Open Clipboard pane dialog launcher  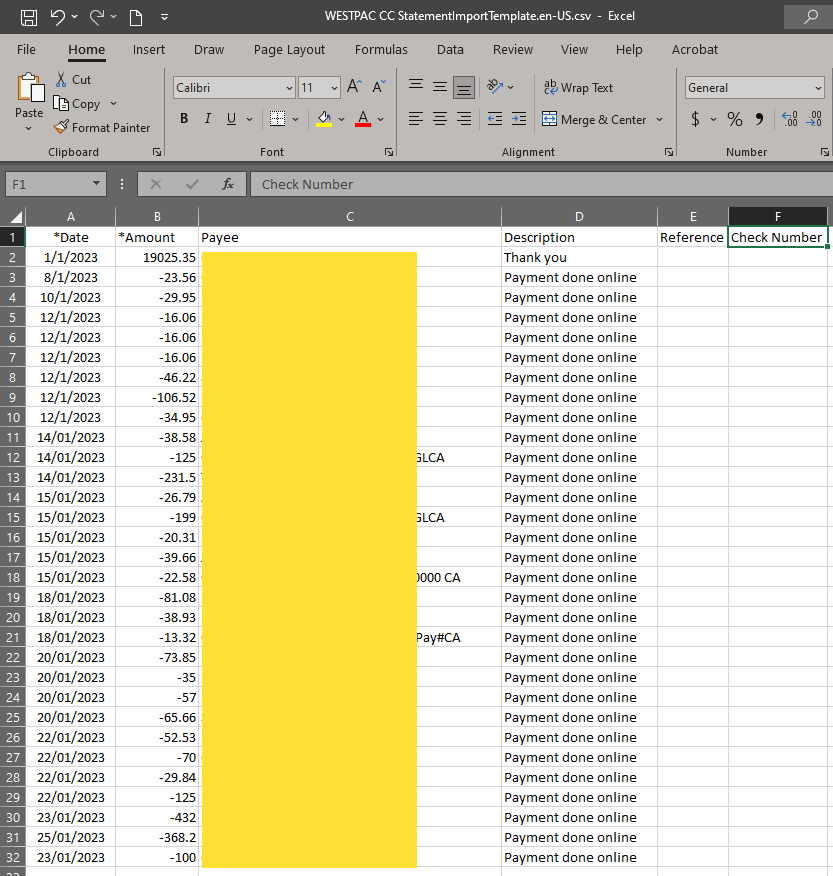(157, 152)
